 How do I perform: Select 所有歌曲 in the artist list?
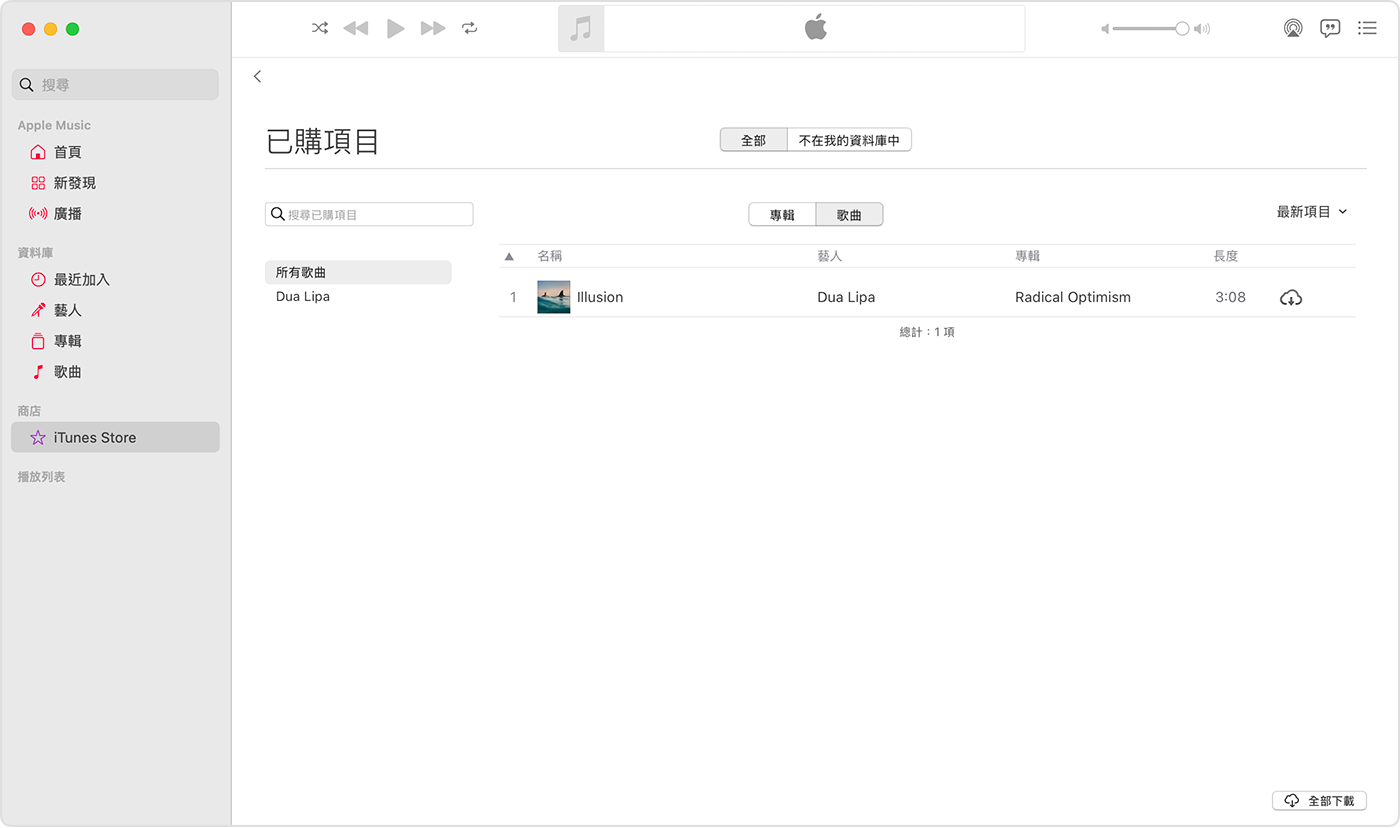coord(358,272)
